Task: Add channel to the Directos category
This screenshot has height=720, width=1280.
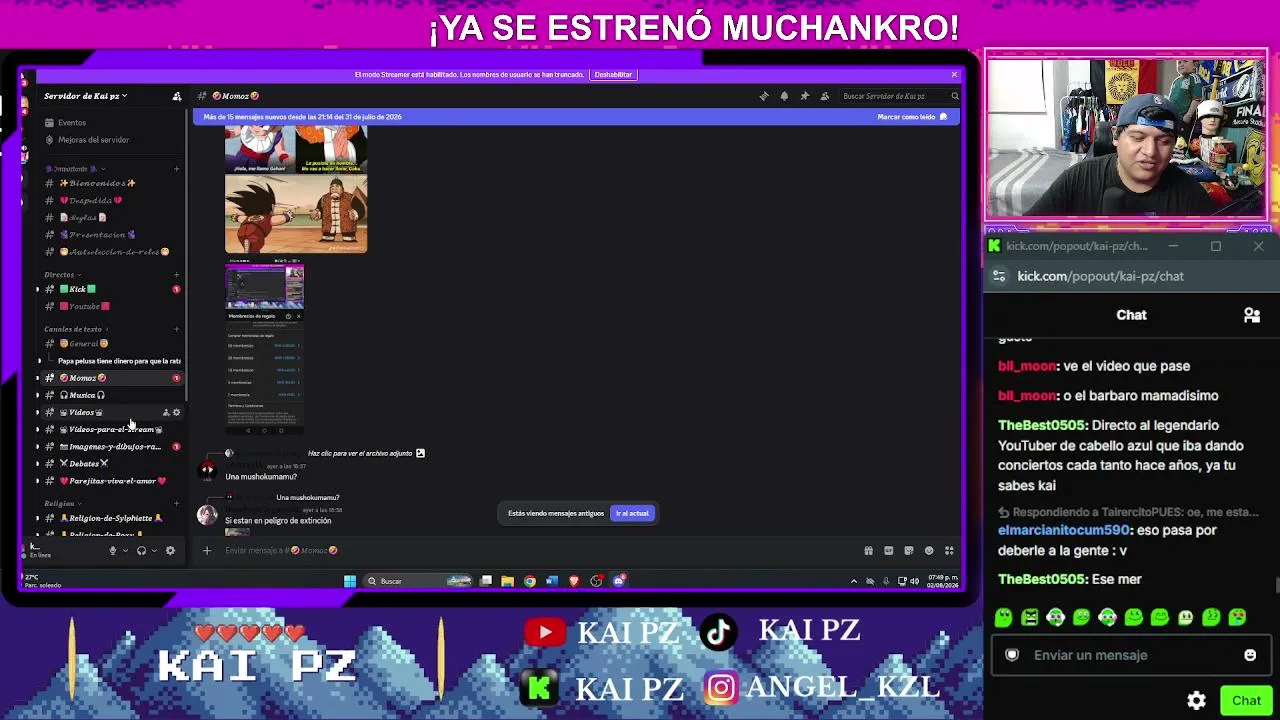Action: [177, 274]
